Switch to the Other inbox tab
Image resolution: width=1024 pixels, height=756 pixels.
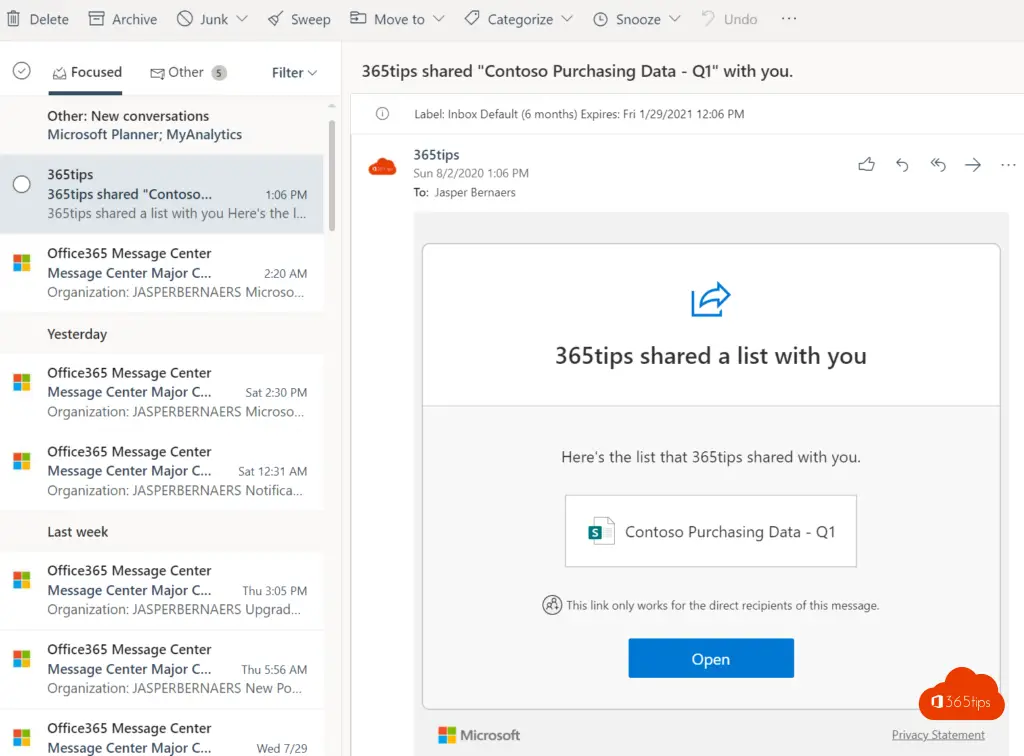186,72
